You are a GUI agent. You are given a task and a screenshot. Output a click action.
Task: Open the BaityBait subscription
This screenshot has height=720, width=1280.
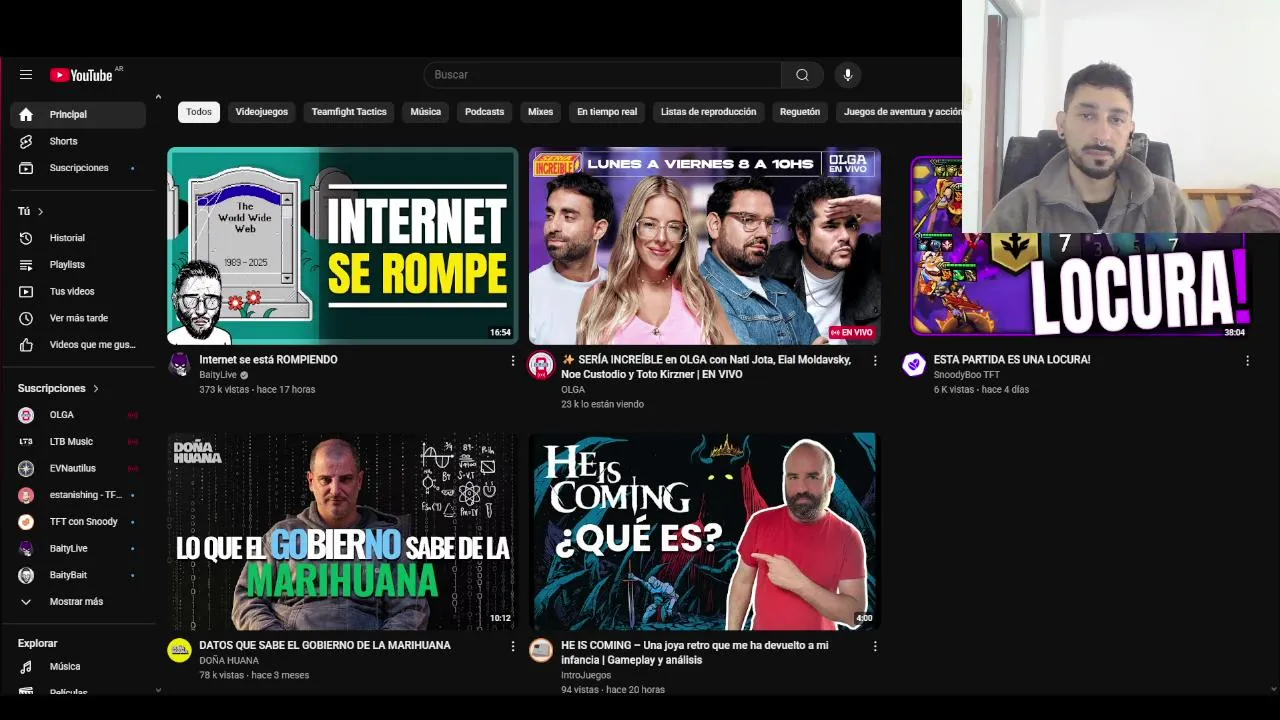coord(78,575)
